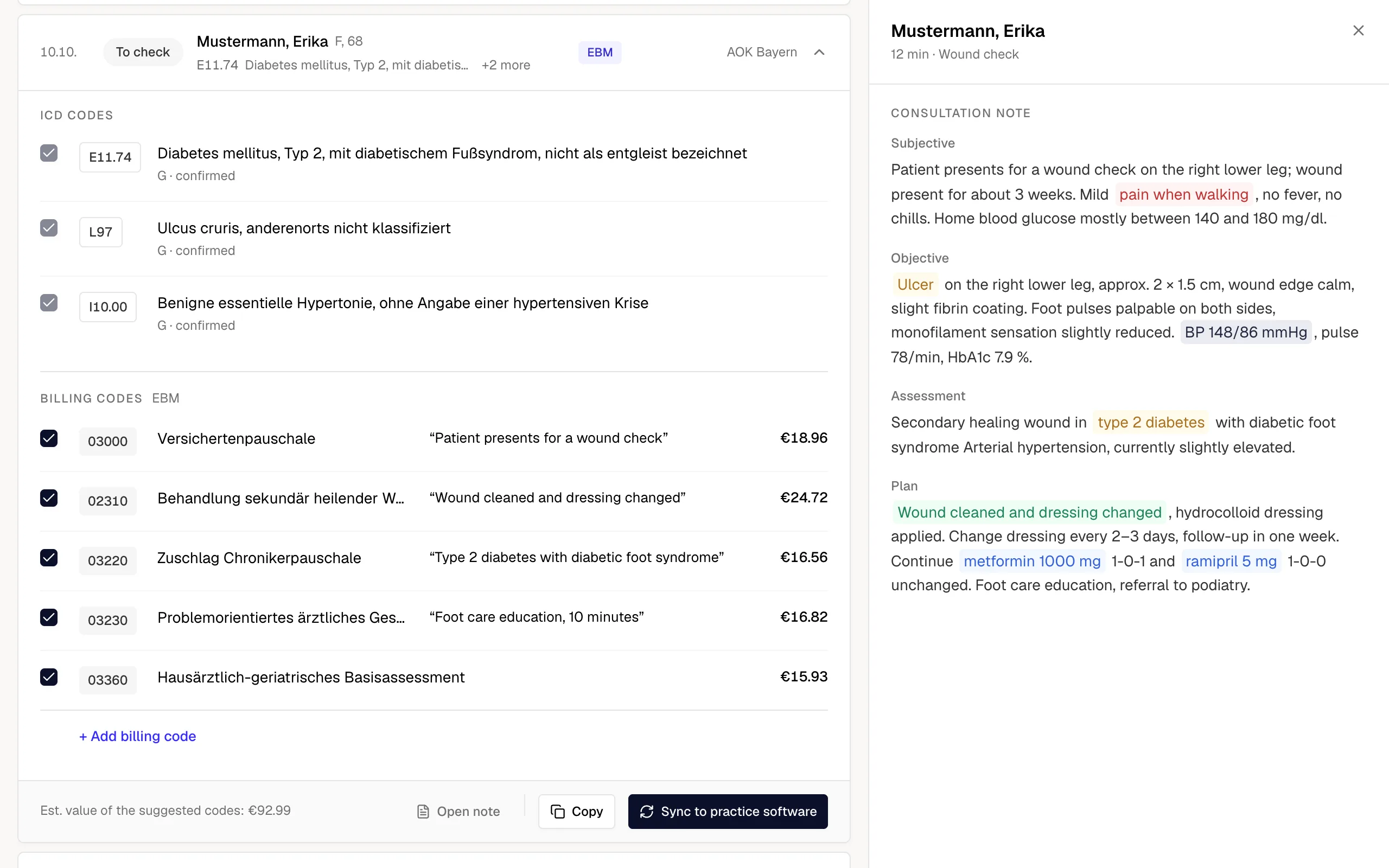Click ramipril 5 mg medication tag
Screen dimensions: 1389x868
point(1231,561)
